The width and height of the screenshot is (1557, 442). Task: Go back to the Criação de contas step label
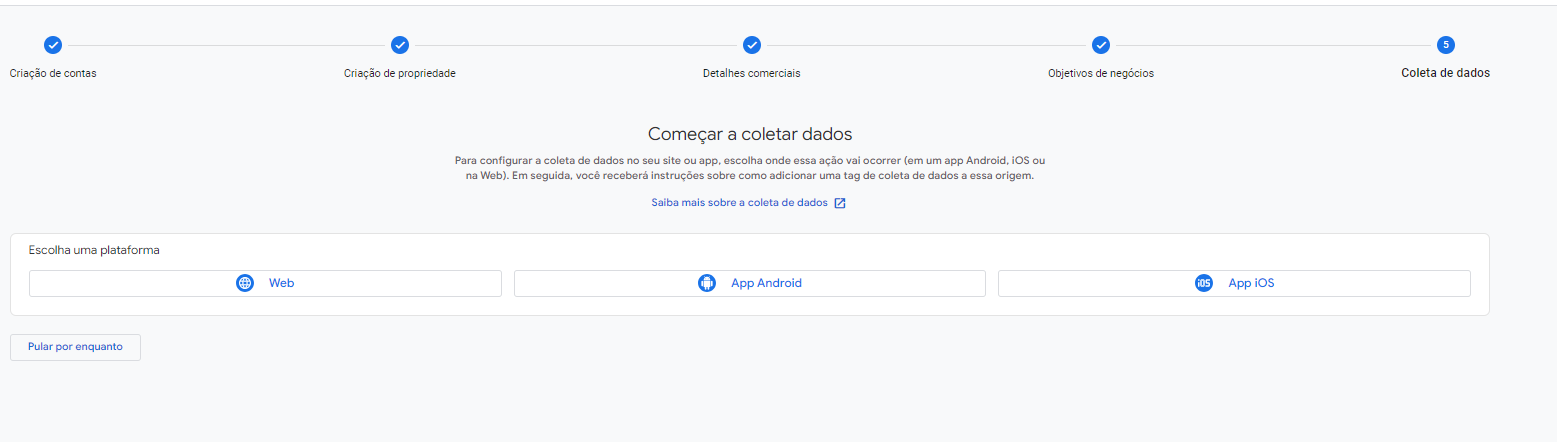pyautogui.click(x=53, y=73)
